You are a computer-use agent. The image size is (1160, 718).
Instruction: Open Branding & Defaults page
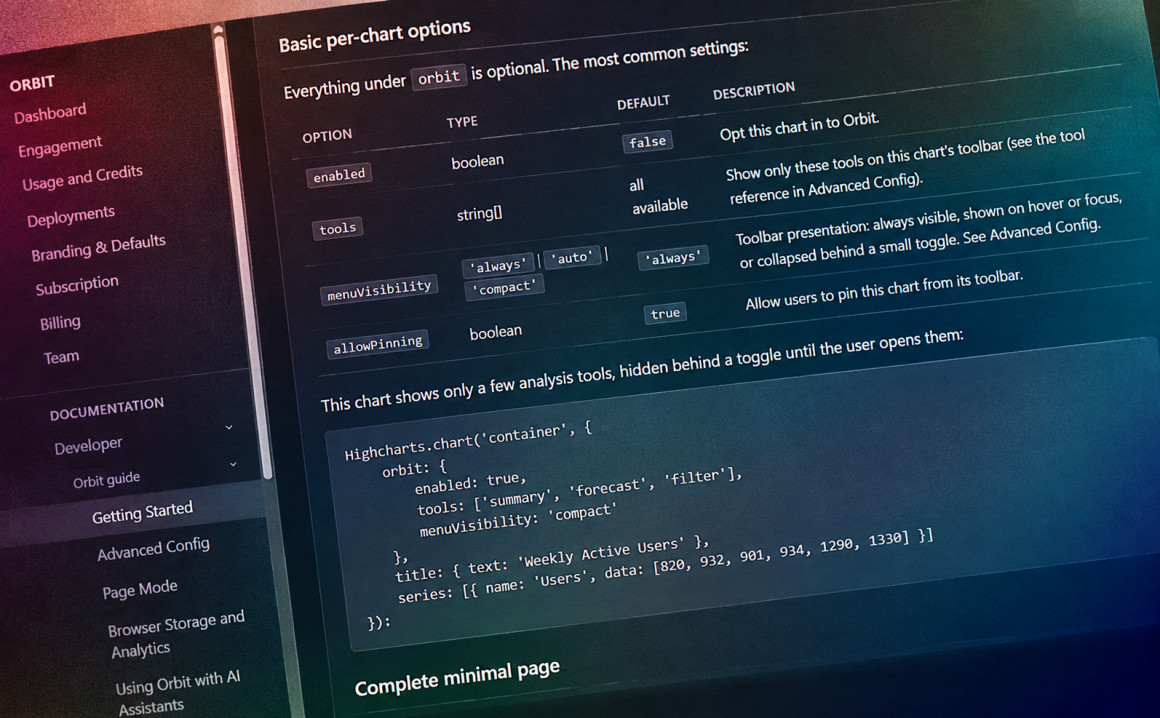[98, 248]
